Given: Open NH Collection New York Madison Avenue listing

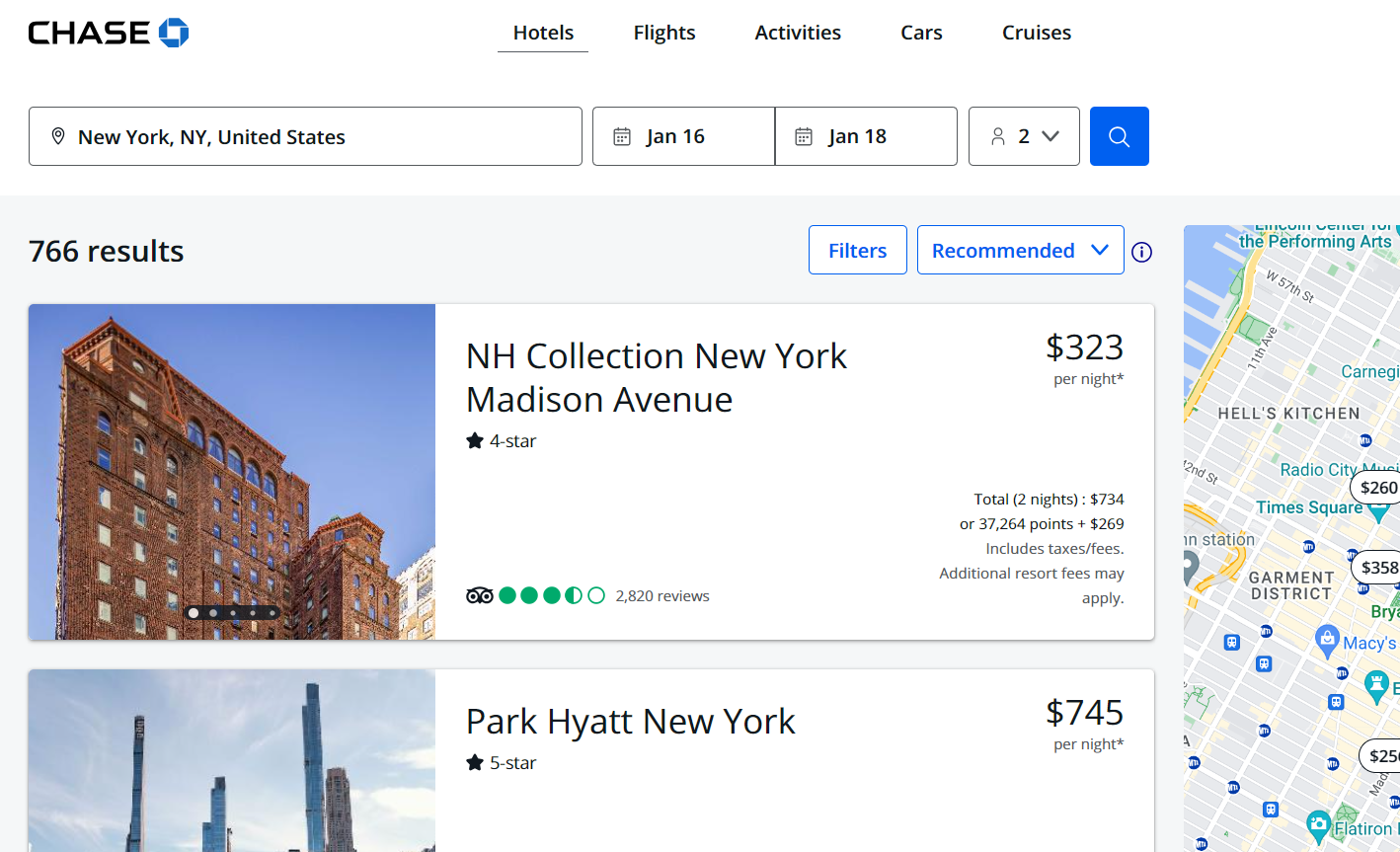Looking at the screenshot, I should click(656, 377).
